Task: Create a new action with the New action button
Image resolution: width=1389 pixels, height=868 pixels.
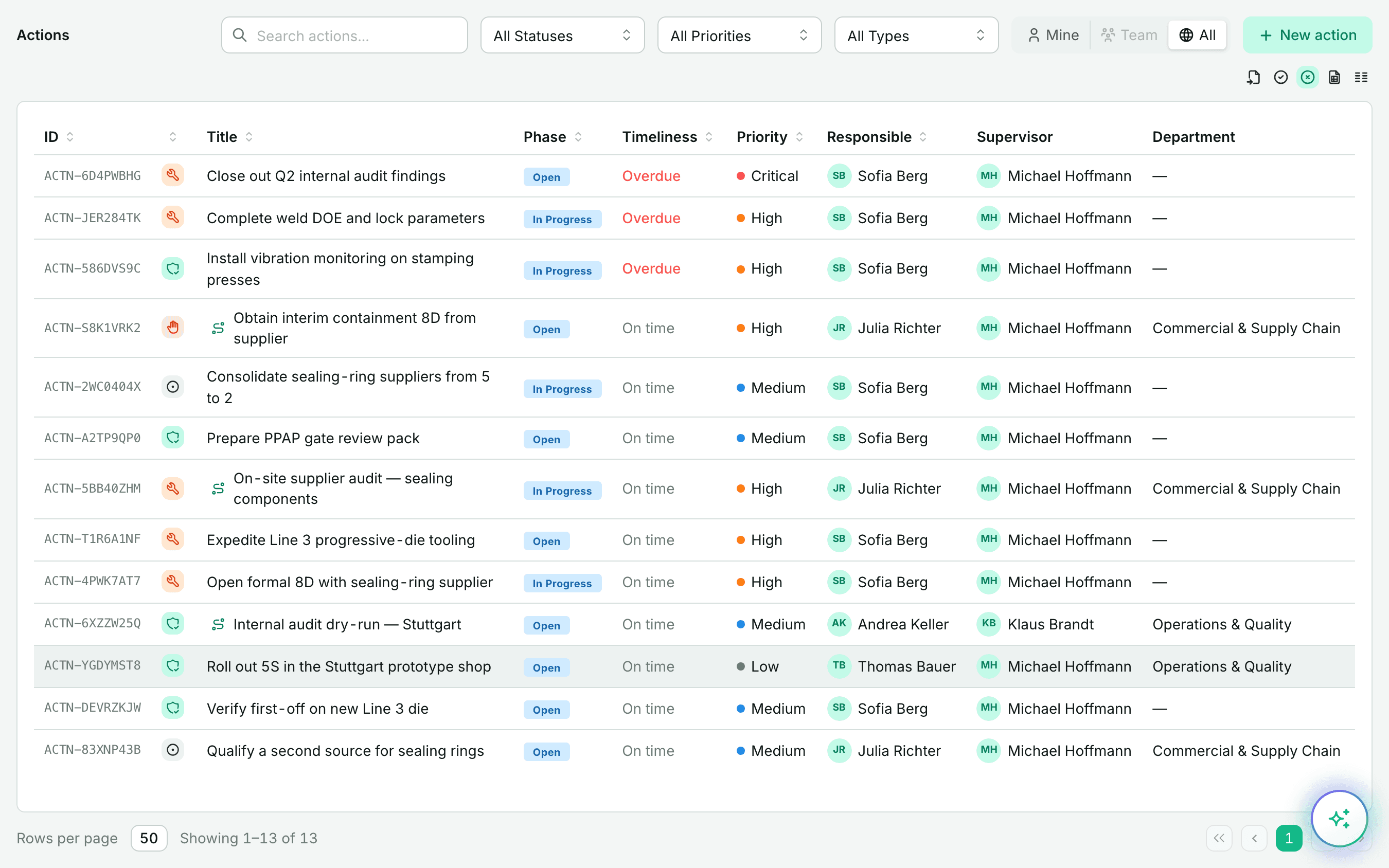Action: pos(1307,35)
